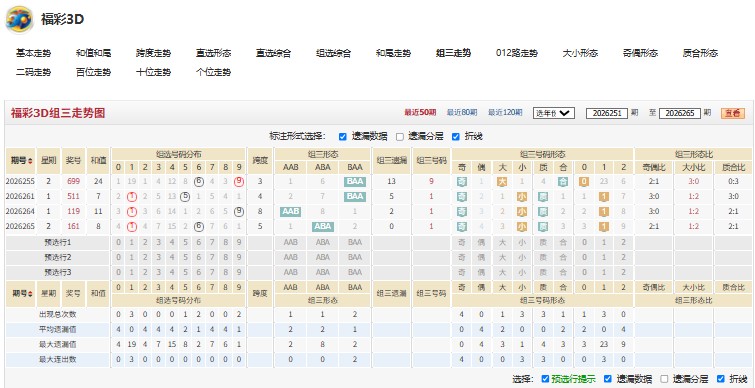Image resolution: width=755 pixels, height=388 pixels.
Task: Click the highlighted AAB cell in row 2026264
Action: (x=290, y=211)
